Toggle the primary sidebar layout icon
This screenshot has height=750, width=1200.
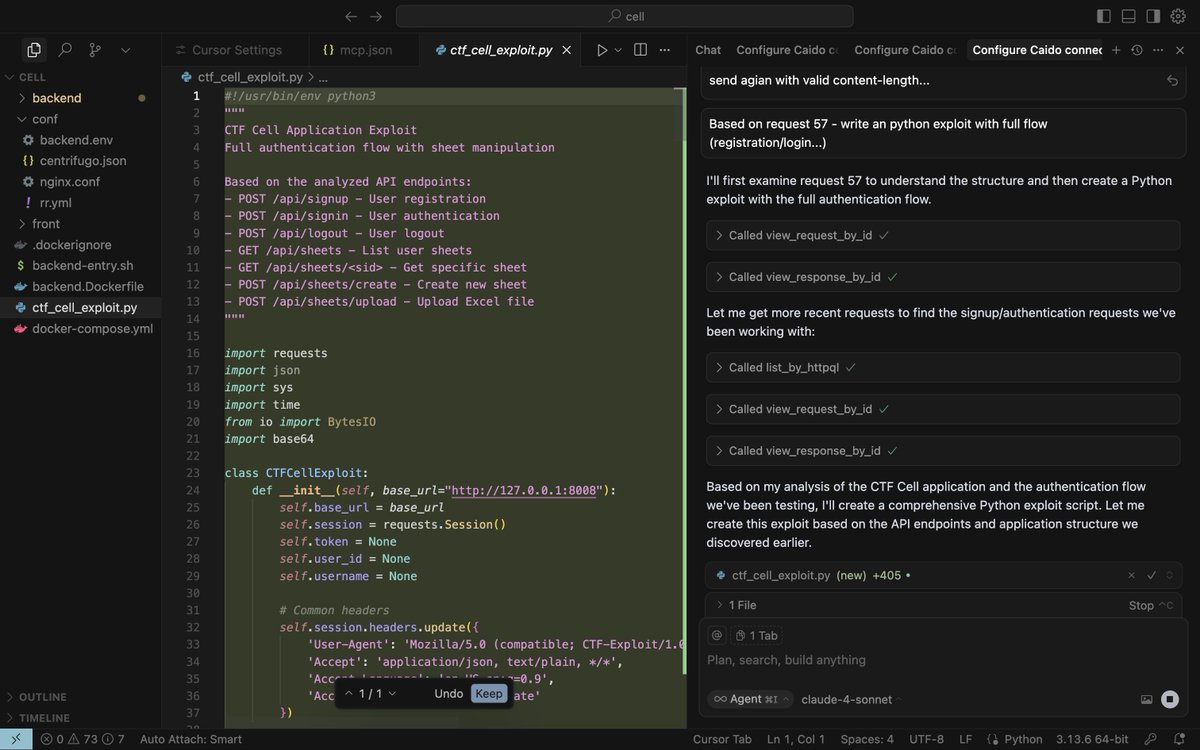pos(1104,16)
